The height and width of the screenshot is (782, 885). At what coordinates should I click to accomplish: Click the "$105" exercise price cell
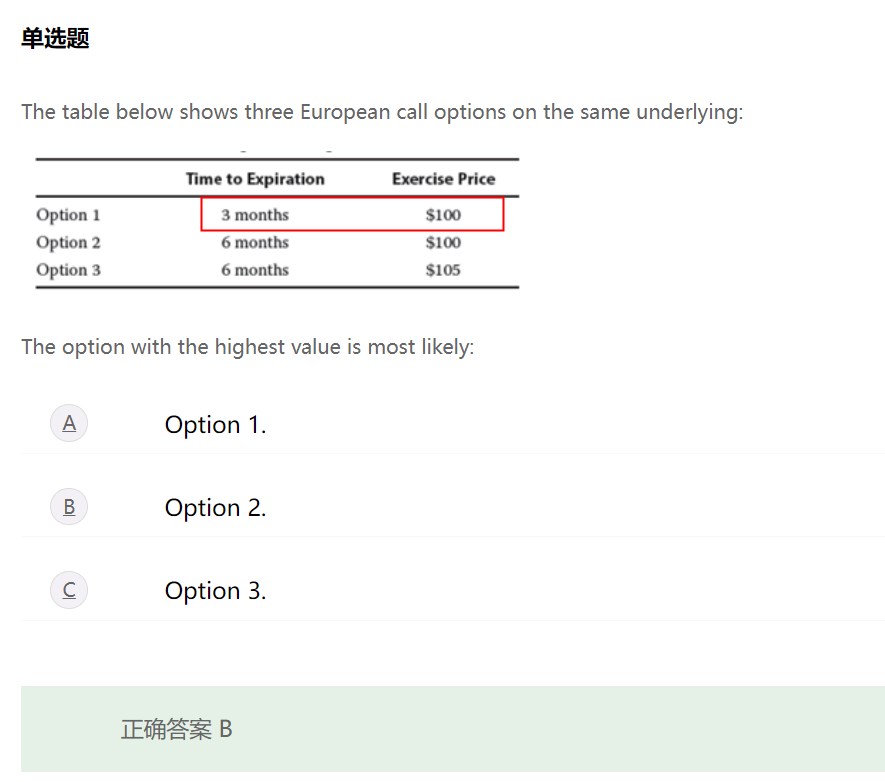click(x=443, y=270)
